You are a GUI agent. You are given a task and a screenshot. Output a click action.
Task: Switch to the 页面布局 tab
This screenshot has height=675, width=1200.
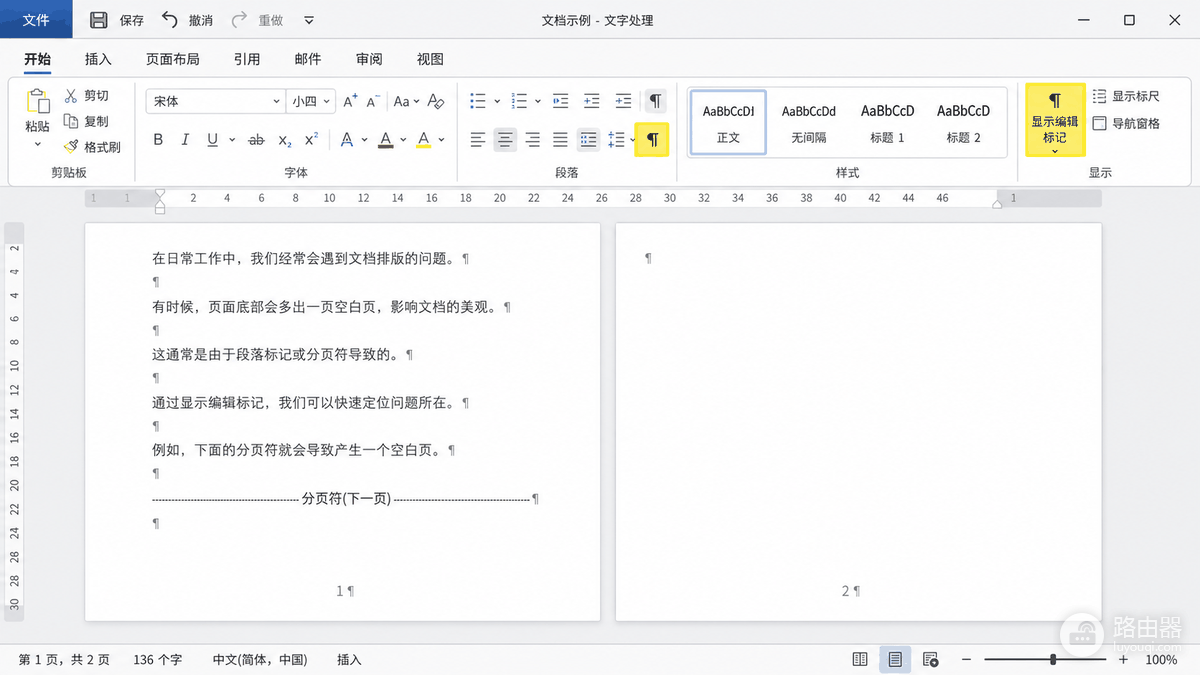[x=172, y=59]
